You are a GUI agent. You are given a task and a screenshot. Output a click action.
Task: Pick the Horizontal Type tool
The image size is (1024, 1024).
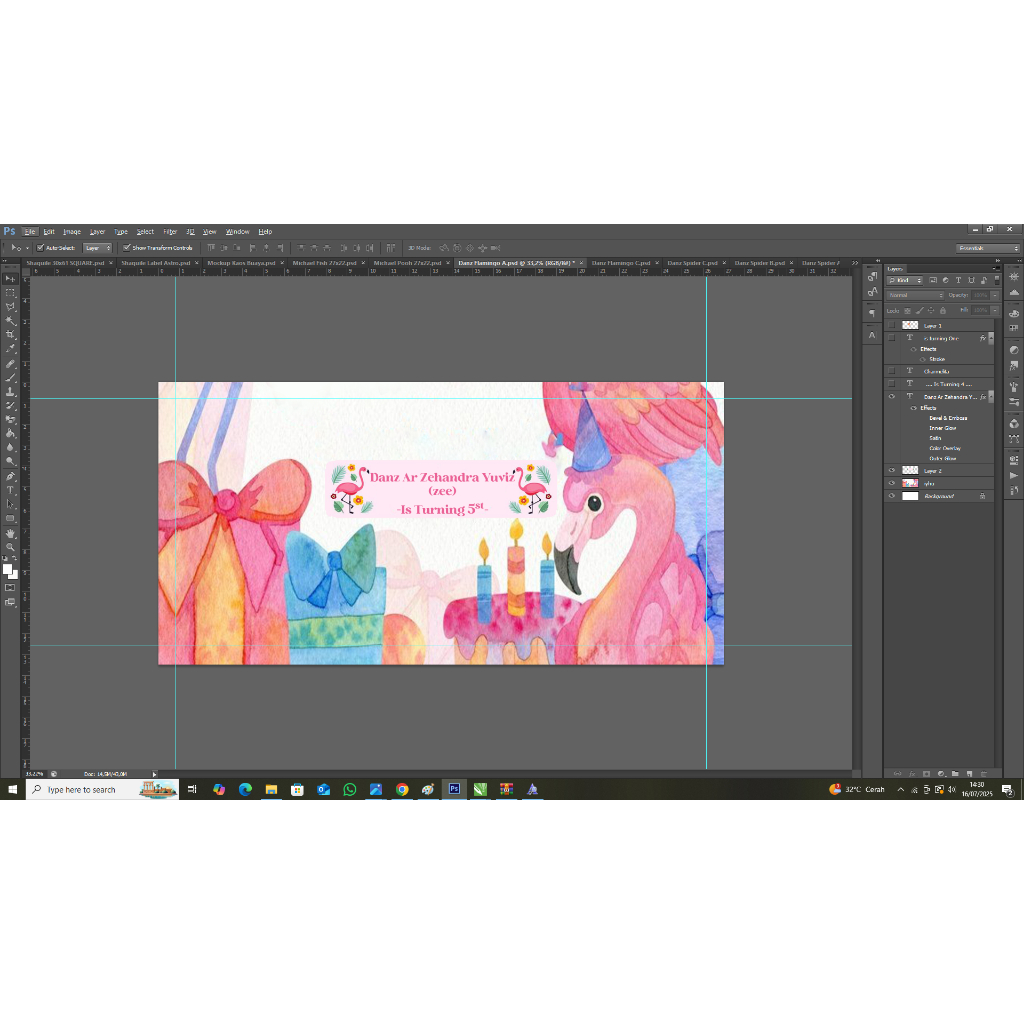[x=10, y=490]
